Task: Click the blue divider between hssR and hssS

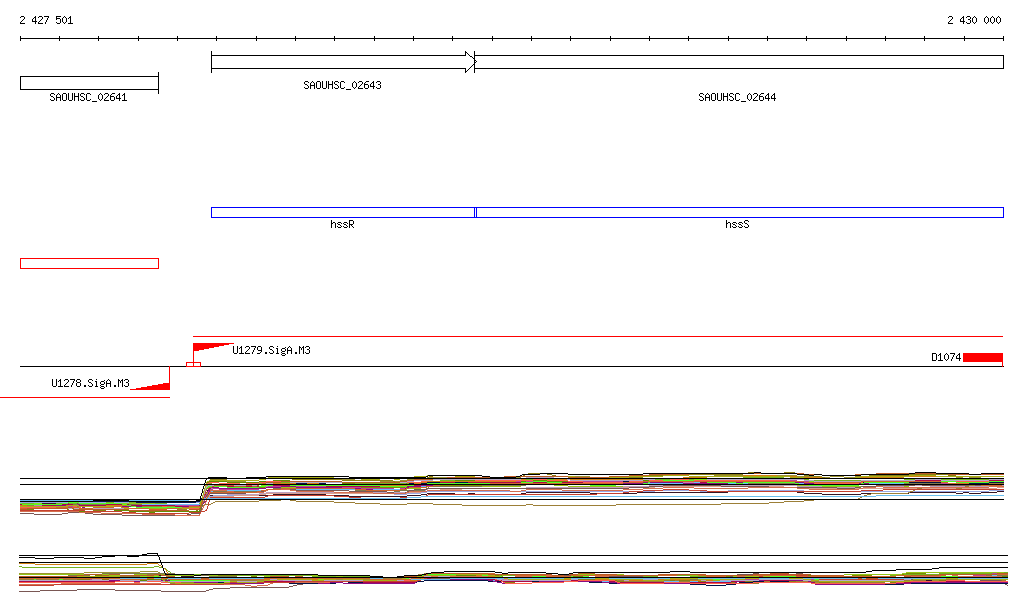Action: pyautogui.click(x=475, y=212)
